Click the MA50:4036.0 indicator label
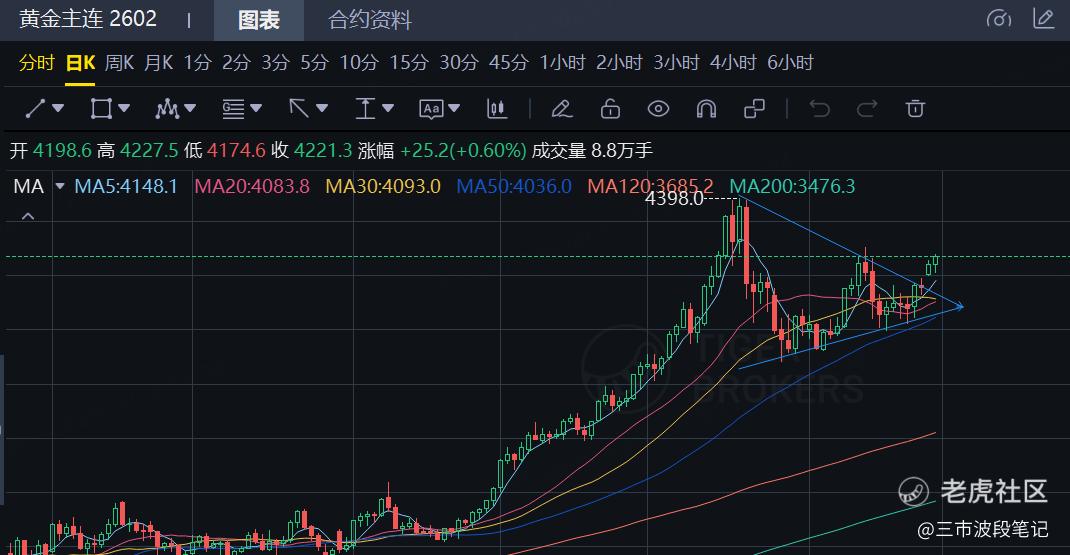The width and height of the screenshot is (1070, 555). (x=514, y=186)
